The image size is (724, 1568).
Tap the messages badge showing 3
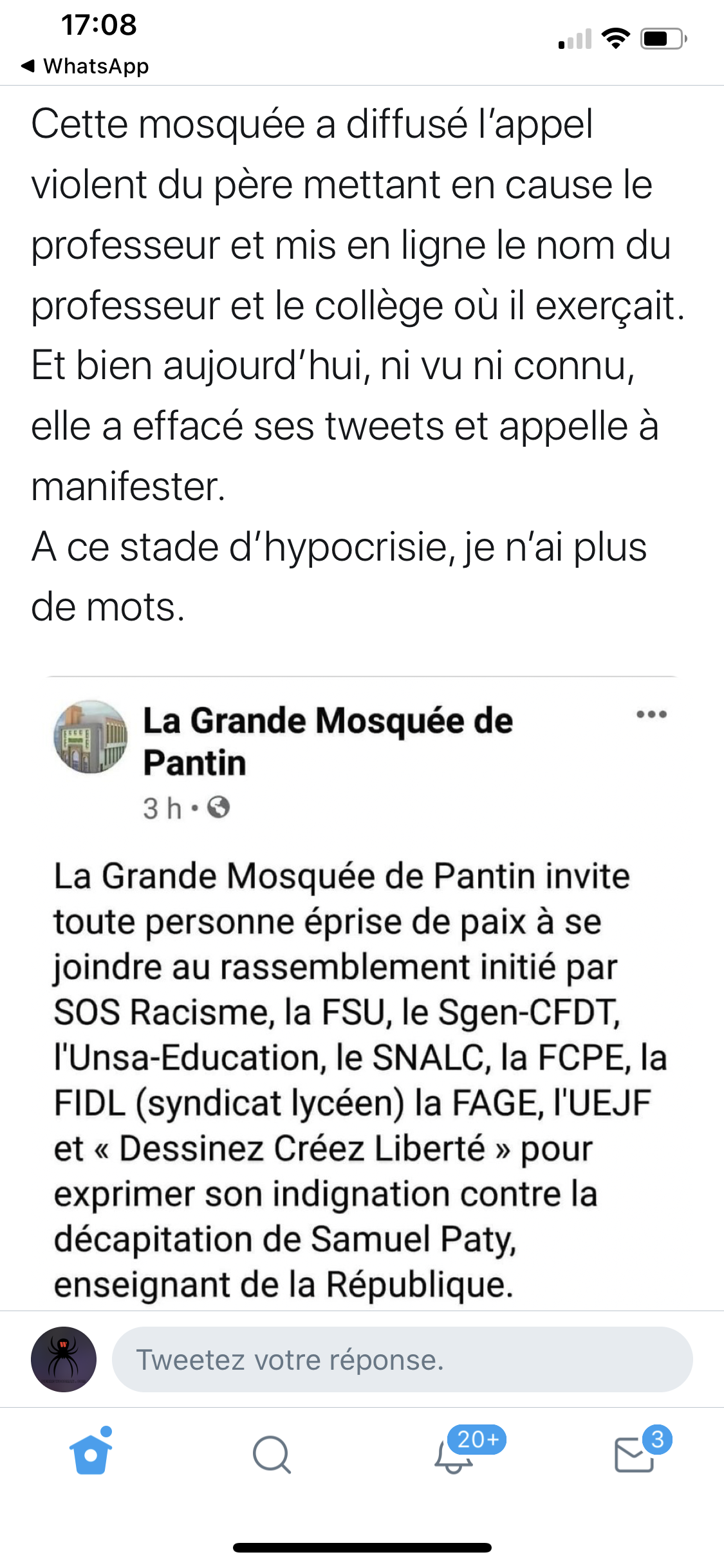[x=657, y=1439]
